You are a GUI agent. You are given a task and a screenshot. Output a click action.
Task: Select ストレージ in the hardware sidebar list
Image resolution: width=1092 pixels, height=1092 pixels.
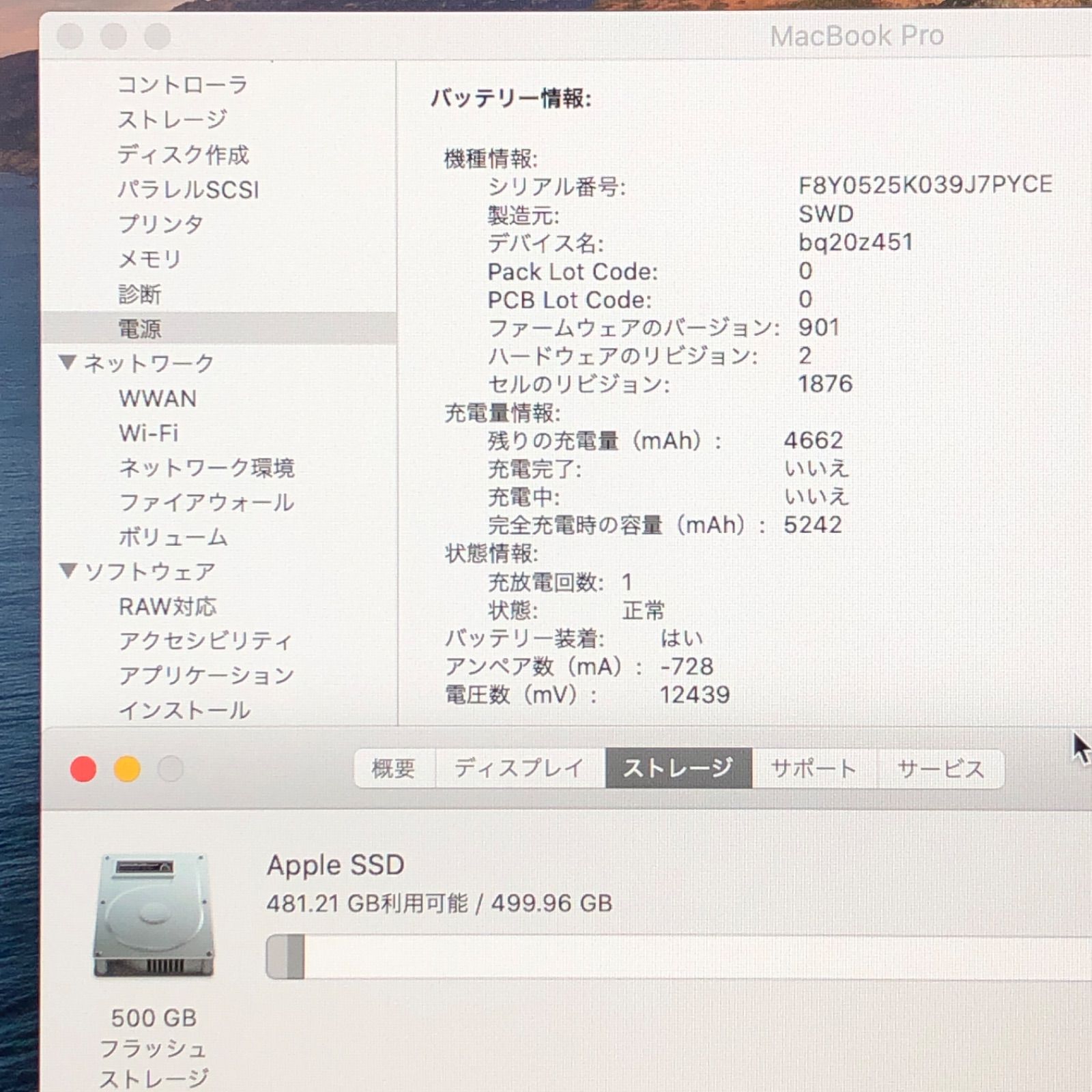point(172,119)
